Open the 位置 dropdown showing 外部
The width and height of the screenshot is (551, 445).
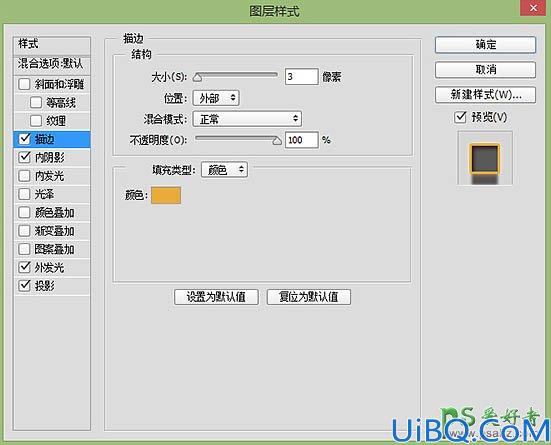point(216,98)
